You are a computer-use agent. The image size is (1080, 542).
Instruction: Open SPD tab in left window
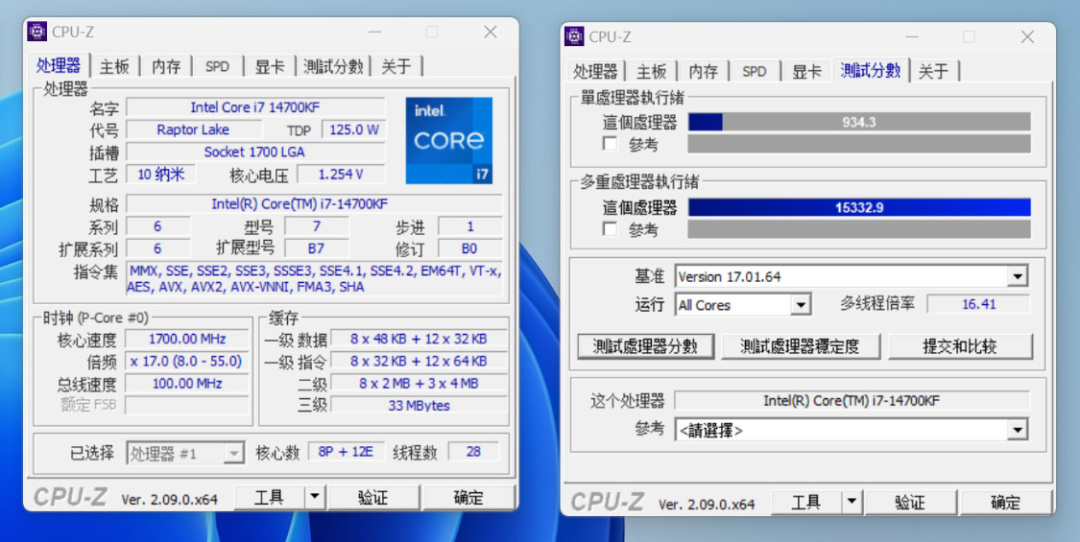click(217, 66)
